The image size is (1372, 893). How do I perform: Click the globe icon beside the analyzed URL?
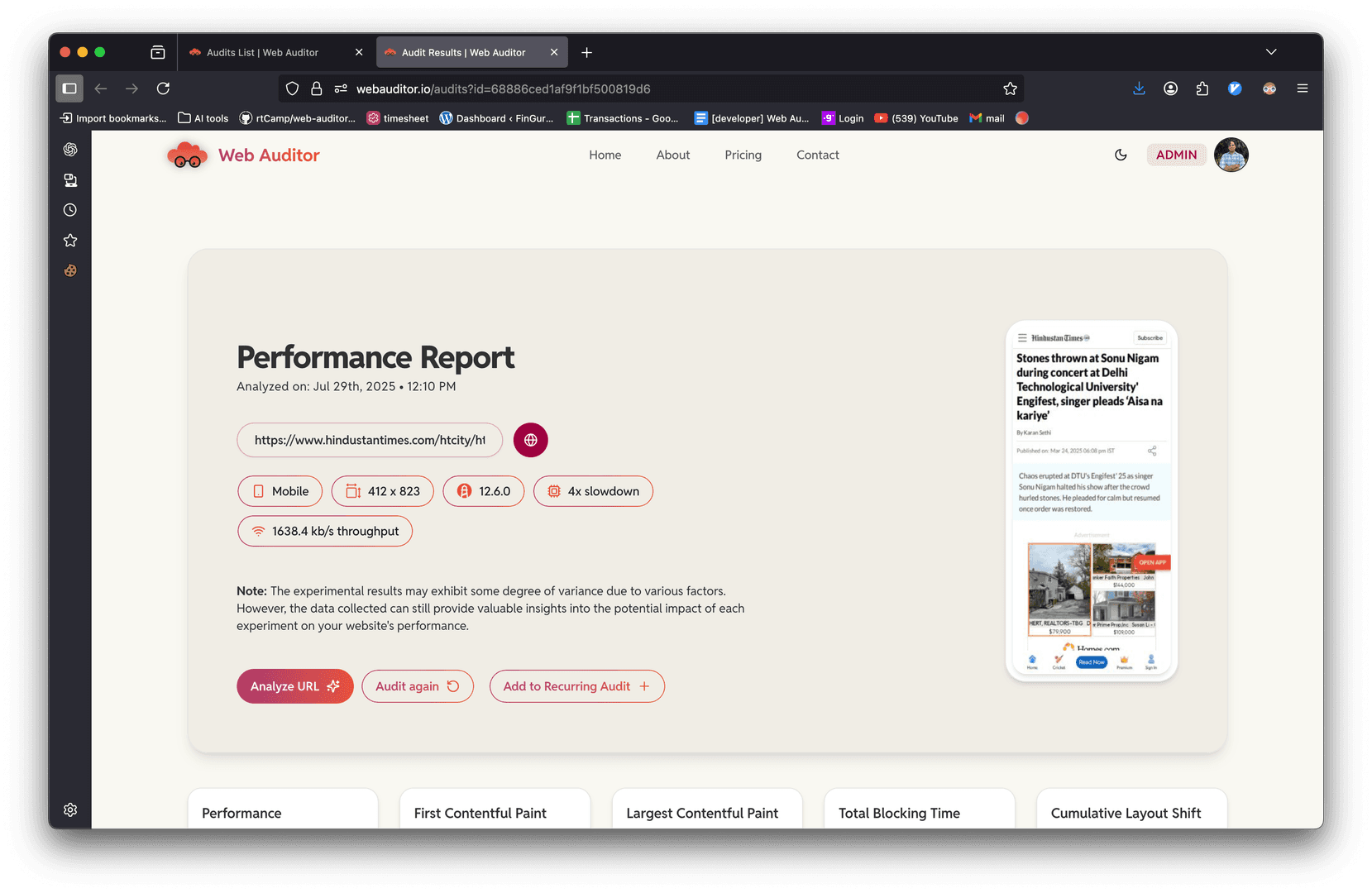coord(530,439)
